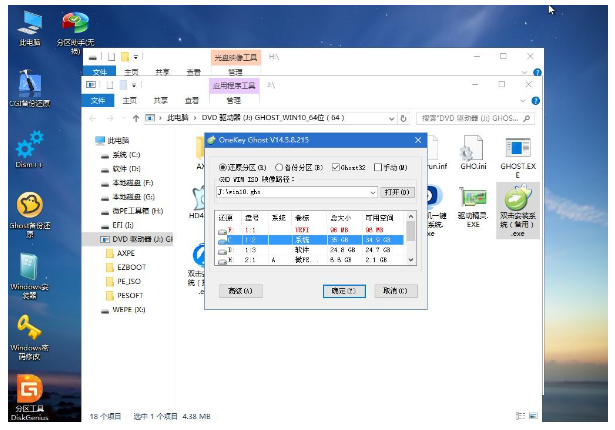Click the forward arrow in Explorer

point(110,118)
